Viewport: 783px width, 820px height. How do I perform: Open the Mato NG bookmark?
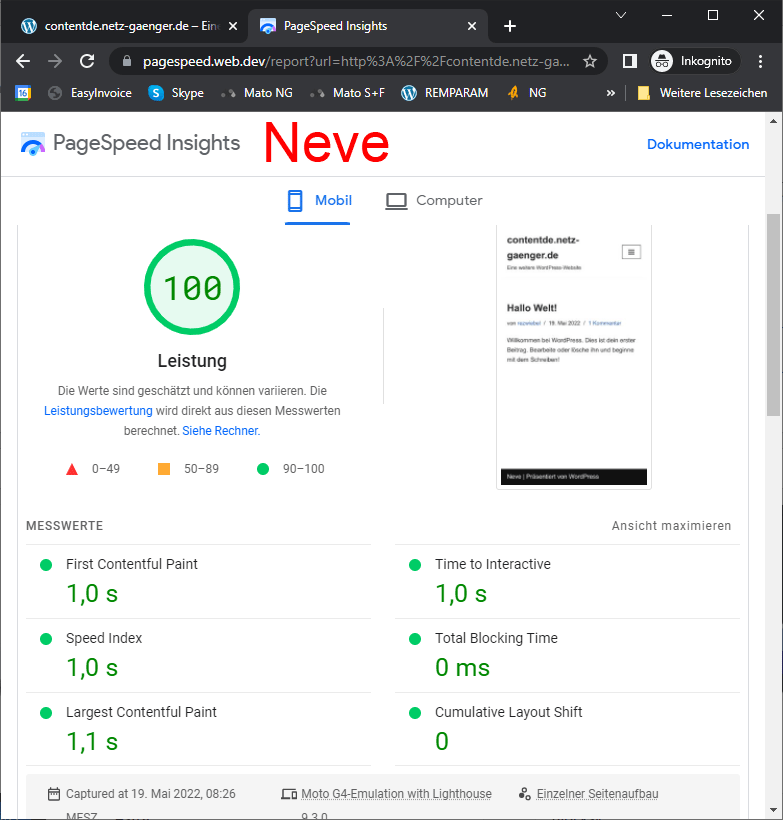click(x=257, y=93)
